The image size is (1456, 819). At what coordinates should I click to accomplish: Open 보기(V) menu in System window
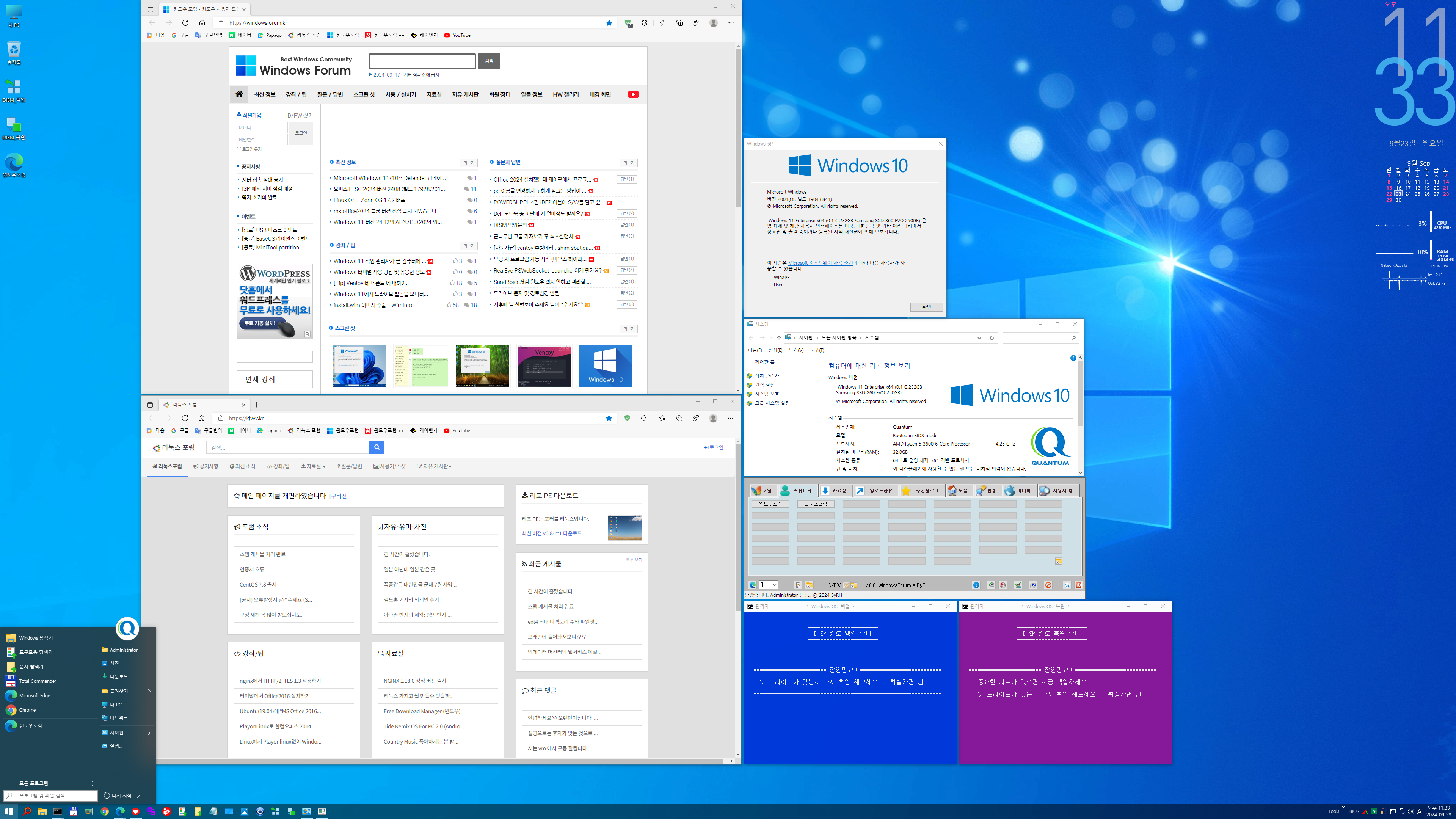click(796, 350)
